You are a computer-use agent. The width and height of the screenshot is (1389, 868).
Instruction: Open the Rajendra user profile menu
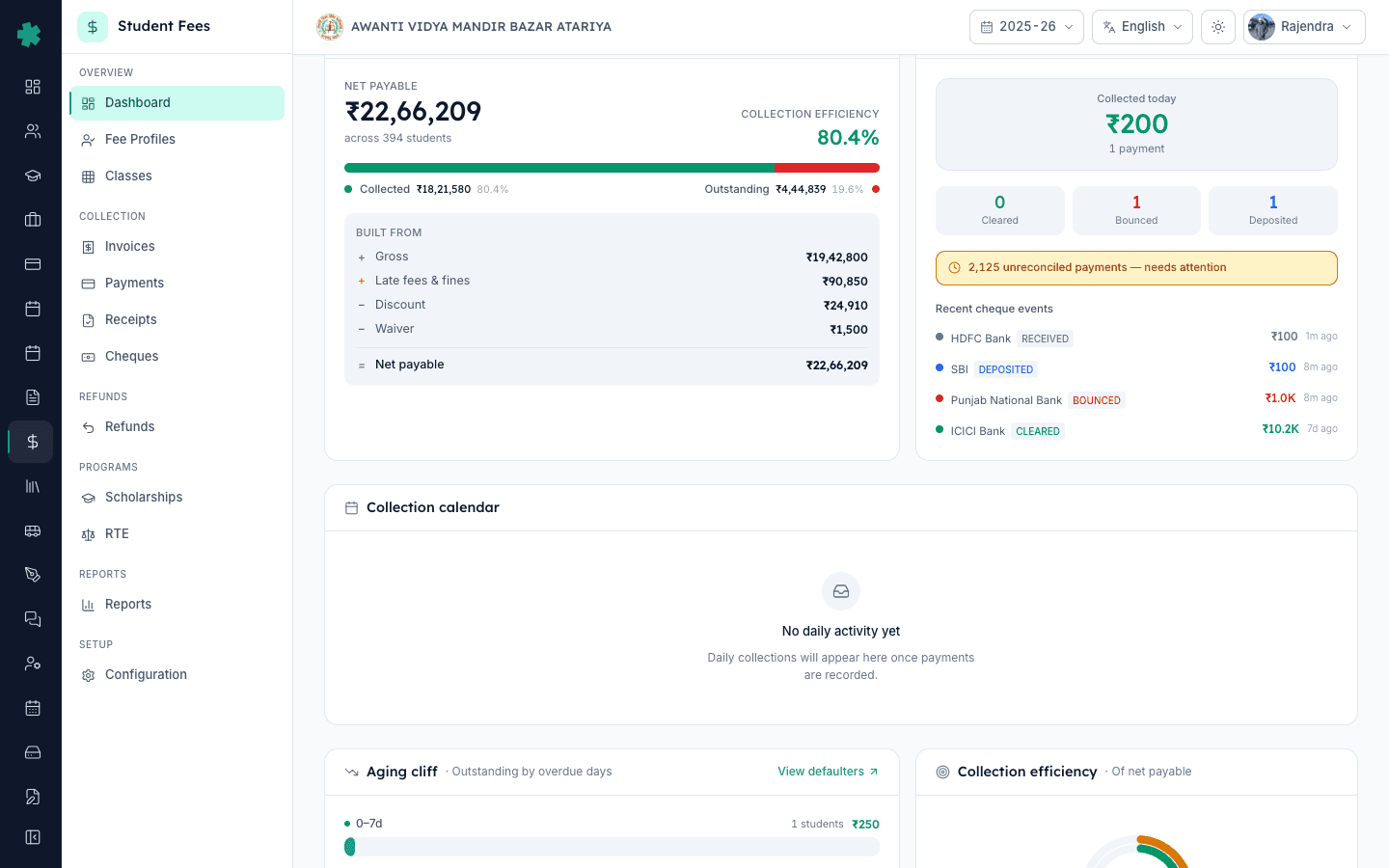point(1304,27)
